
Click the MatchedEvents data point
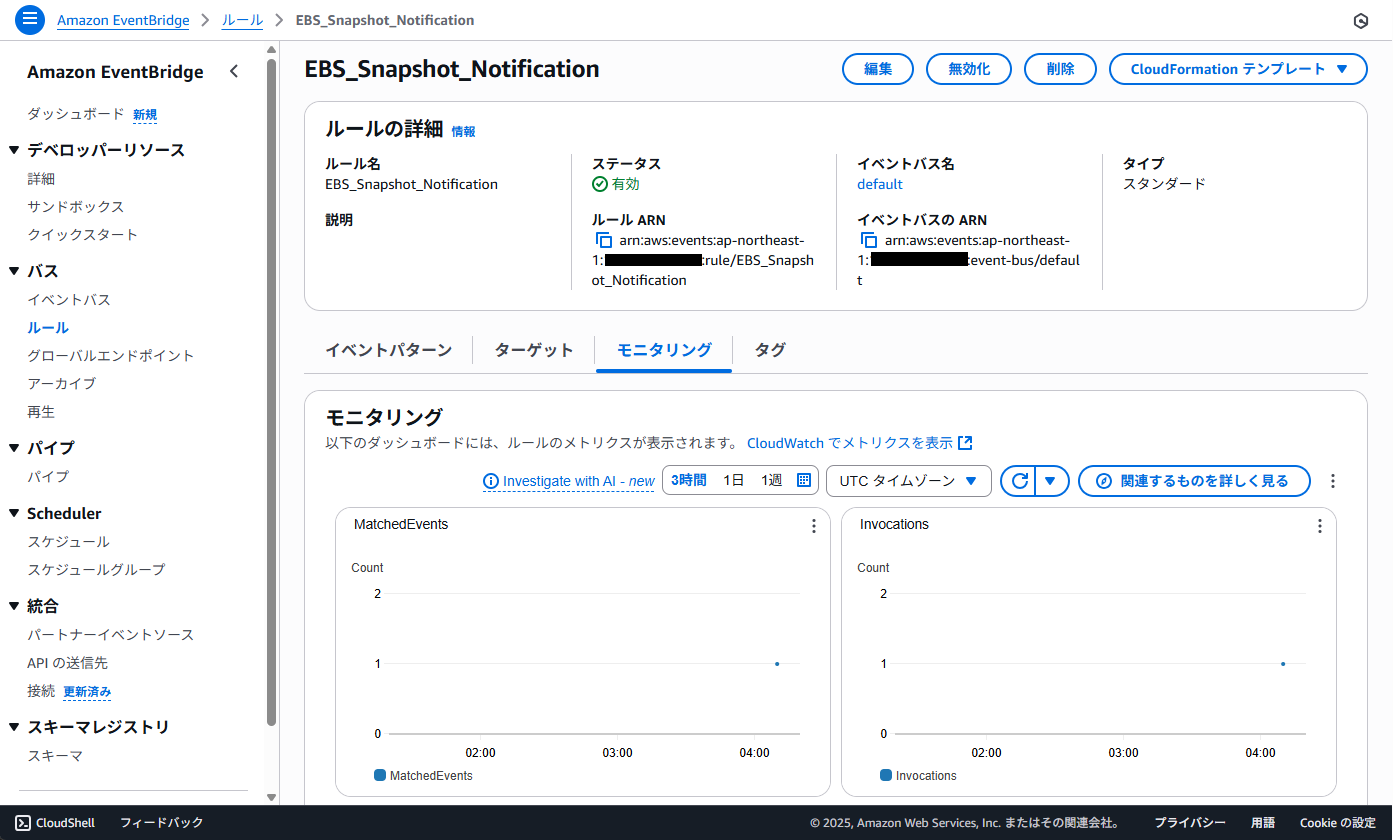(x=777, y=663)
